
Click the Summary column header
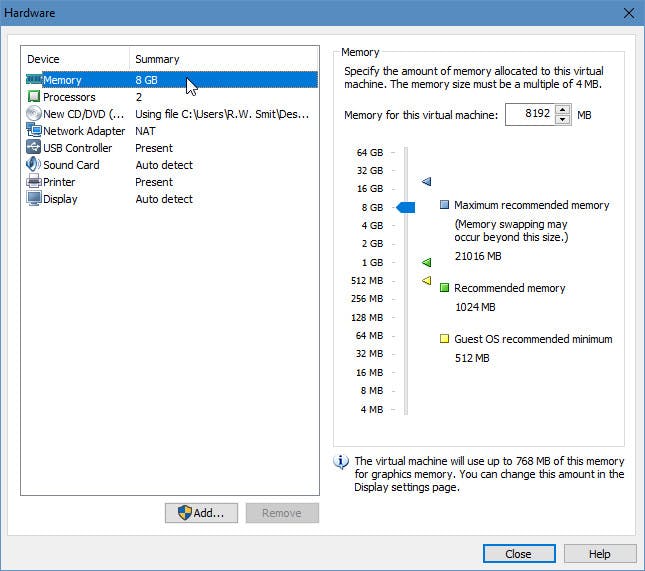224,59
